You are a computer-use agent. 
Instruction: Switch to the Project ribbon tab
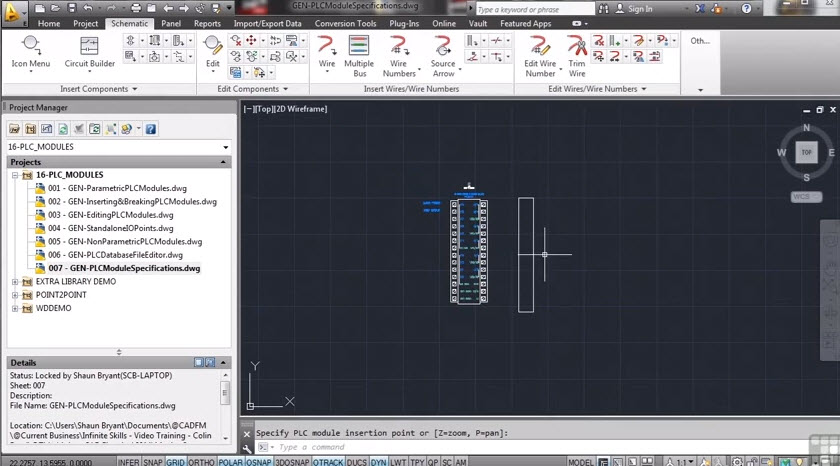[86, 24]
